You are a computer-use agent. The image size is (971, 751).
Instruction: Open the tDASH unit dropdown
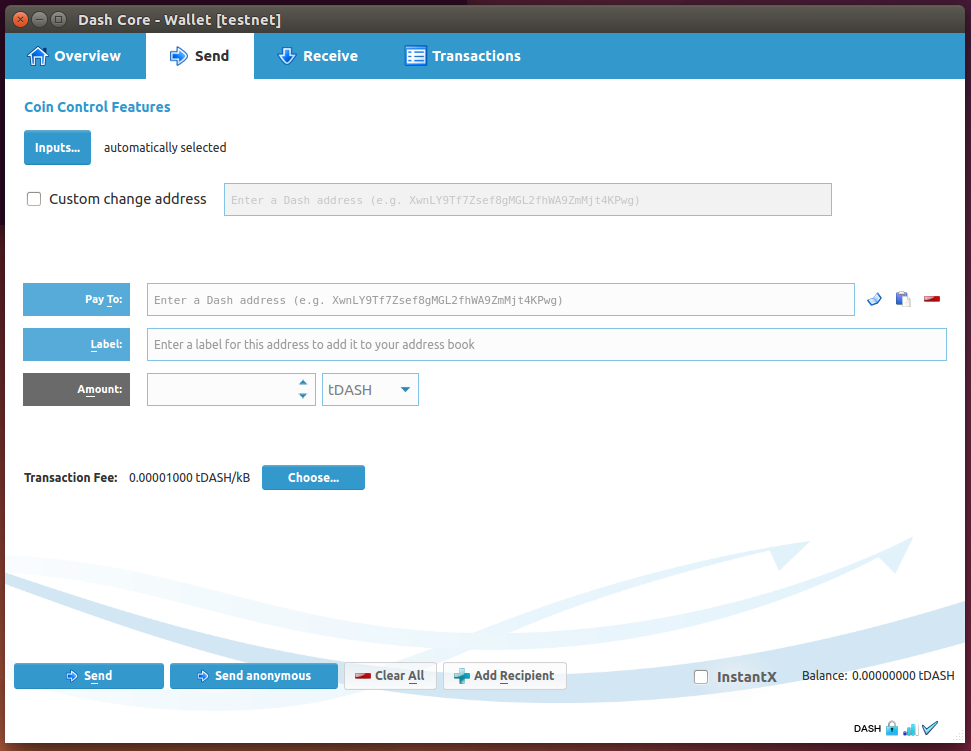pyautogui.click(x=370, y=389)
